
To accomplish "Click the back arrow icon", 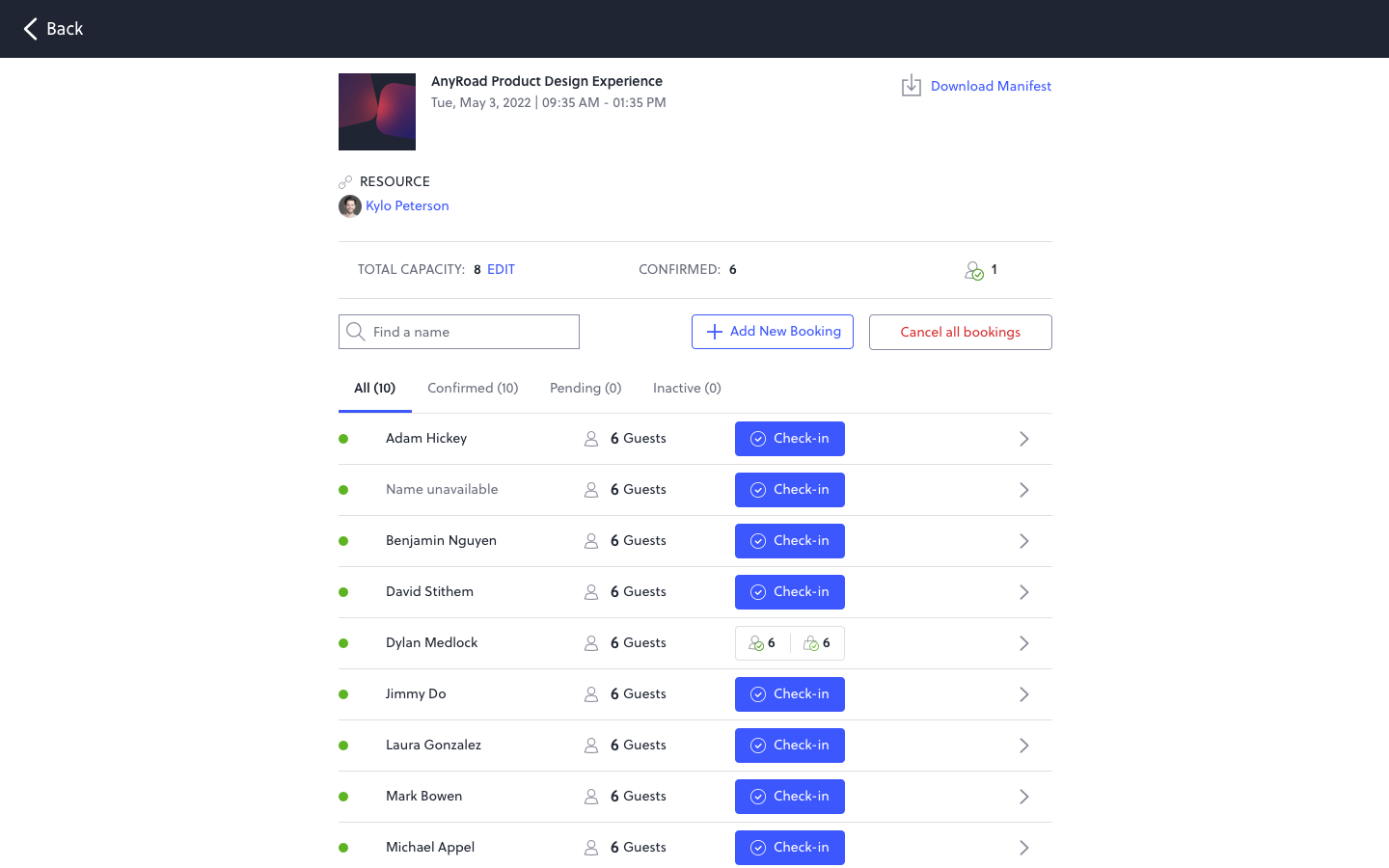I will pos(30,29).
